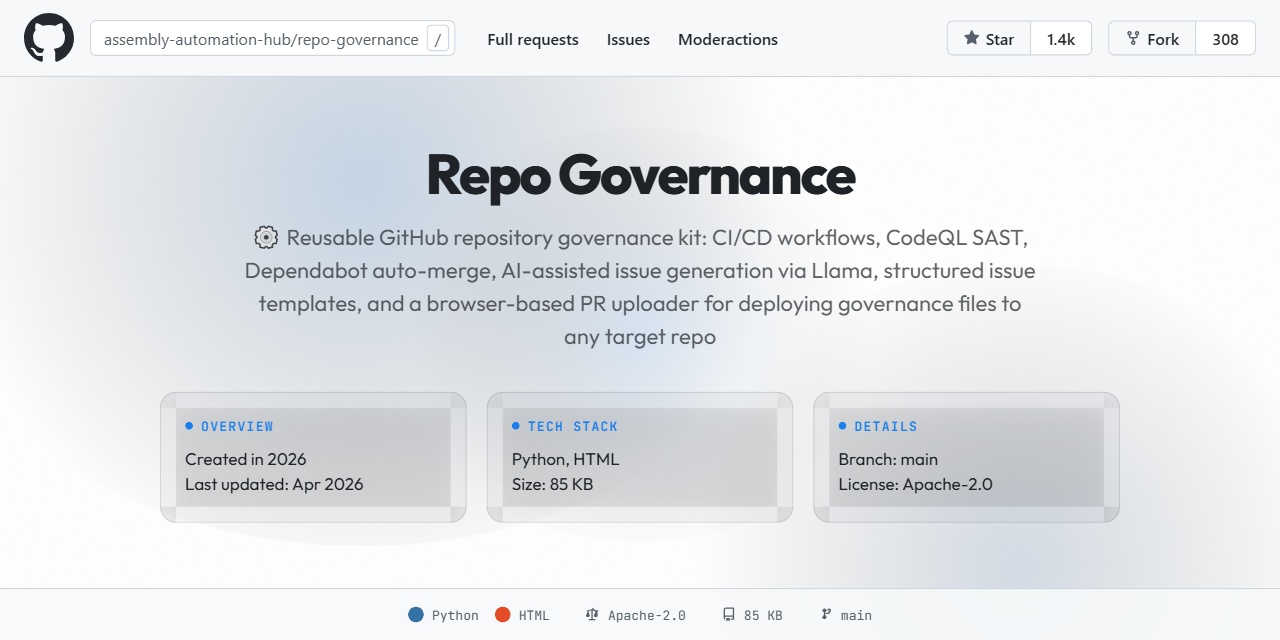Expand the DETAILS card

click(x=966, y=456)
